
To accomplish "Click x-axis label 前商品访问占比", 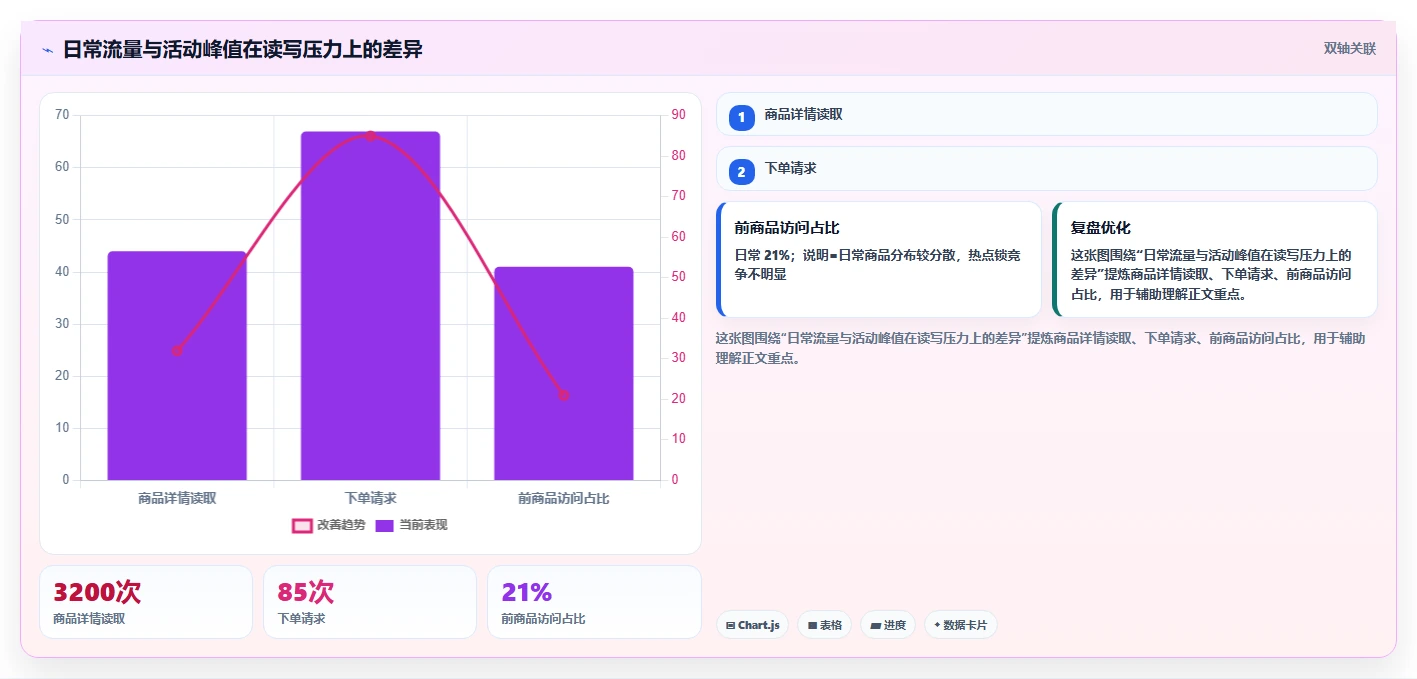I will point(563,498).
